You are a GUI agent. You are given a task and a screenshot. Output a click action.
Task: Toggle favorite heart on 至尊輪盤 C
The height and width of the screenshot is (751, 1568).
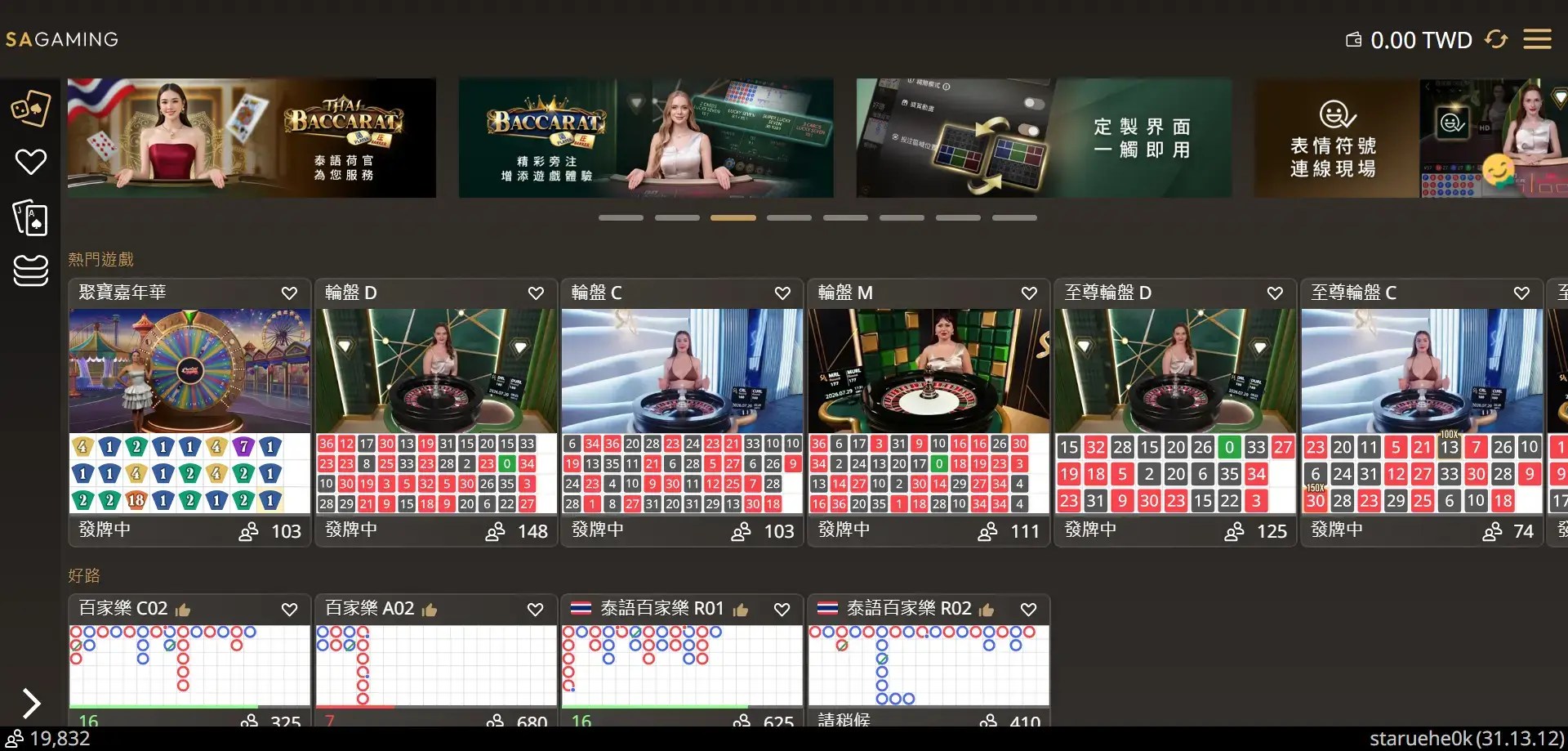coord(1521,293)
